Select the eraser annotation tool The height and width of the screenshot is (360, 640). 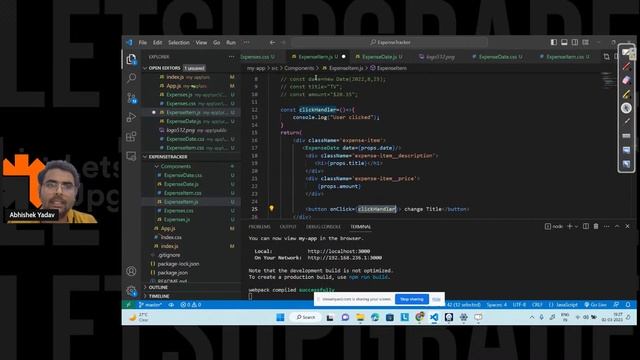point(626,80)
